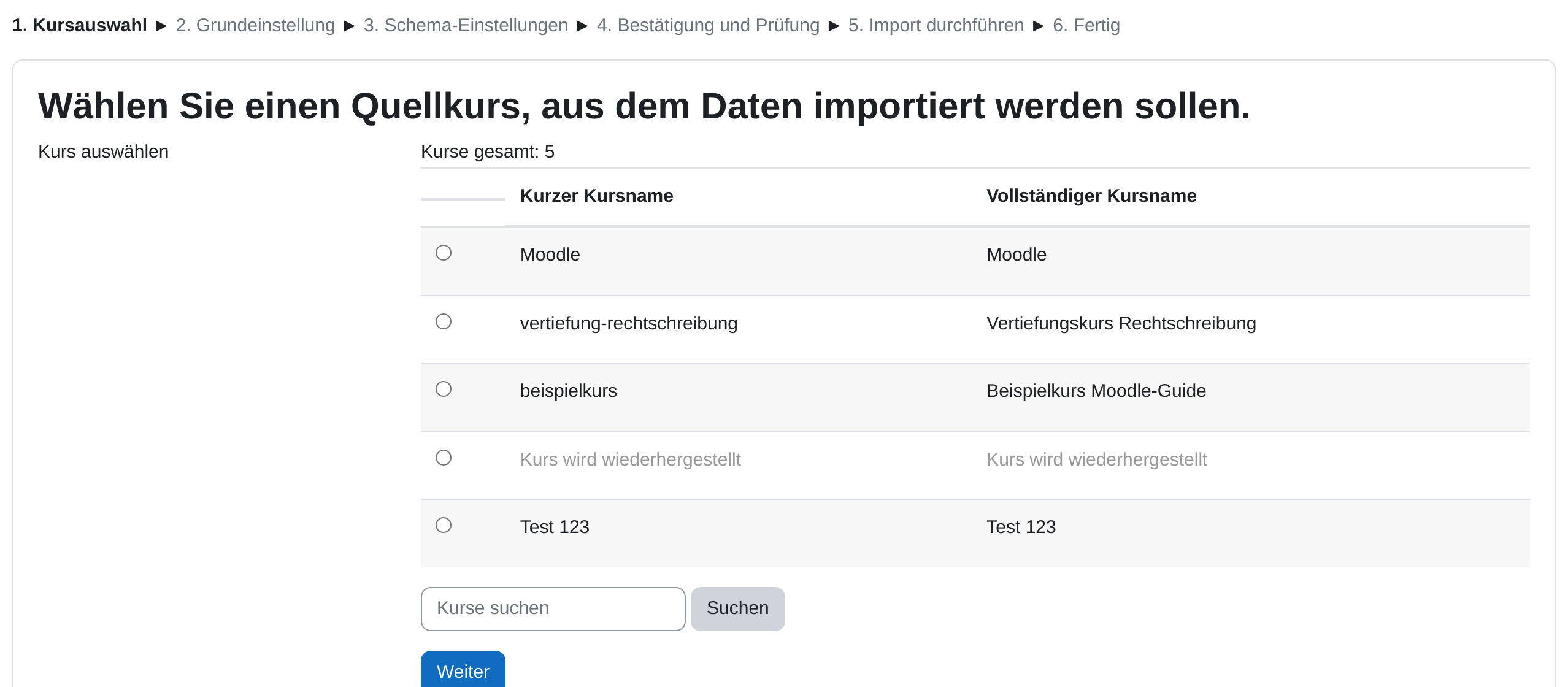
Task: Choose the vertiefung-rechtschreibung course radio button
Action: pyautogui.click(x=444, y=321)
